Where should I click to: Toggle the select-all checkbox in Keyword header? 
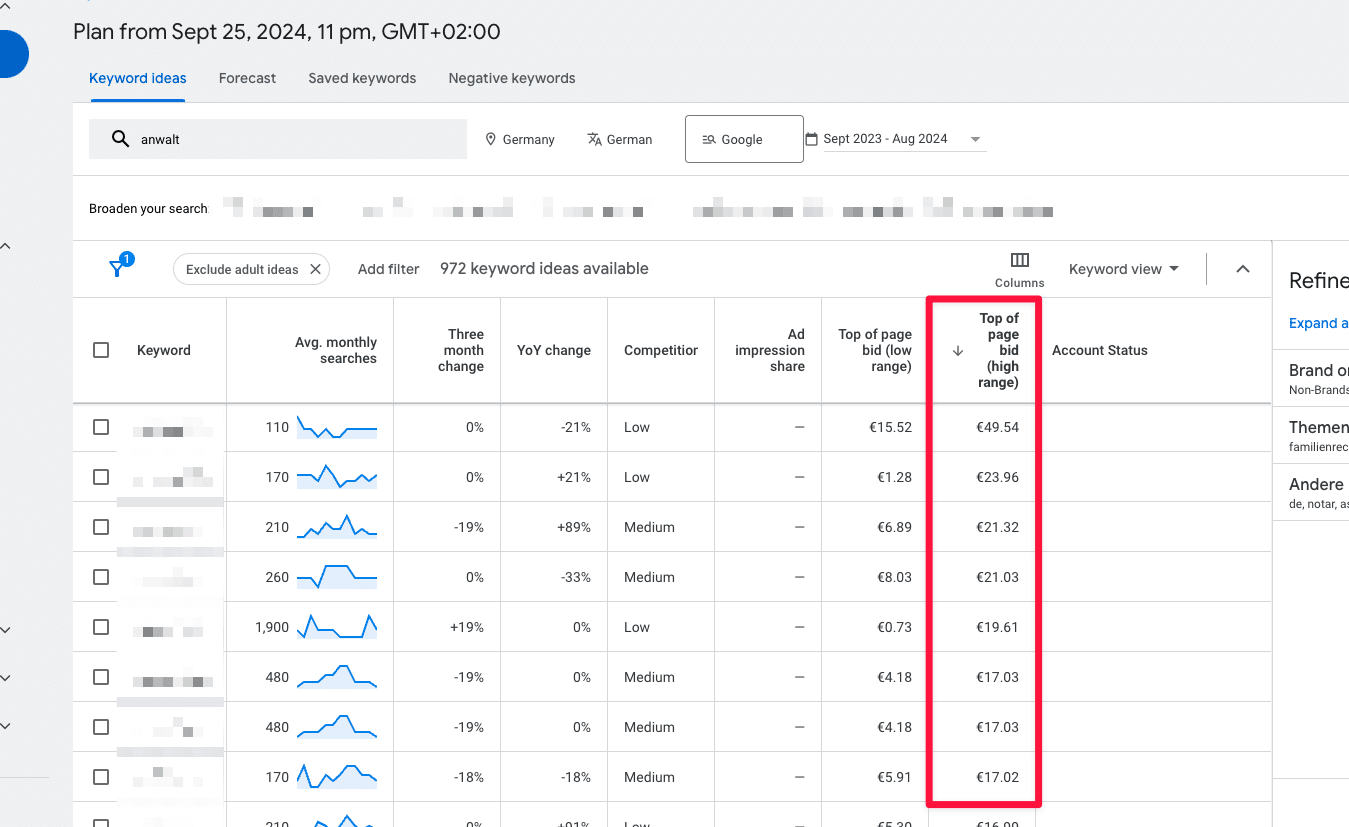point(101,350)
